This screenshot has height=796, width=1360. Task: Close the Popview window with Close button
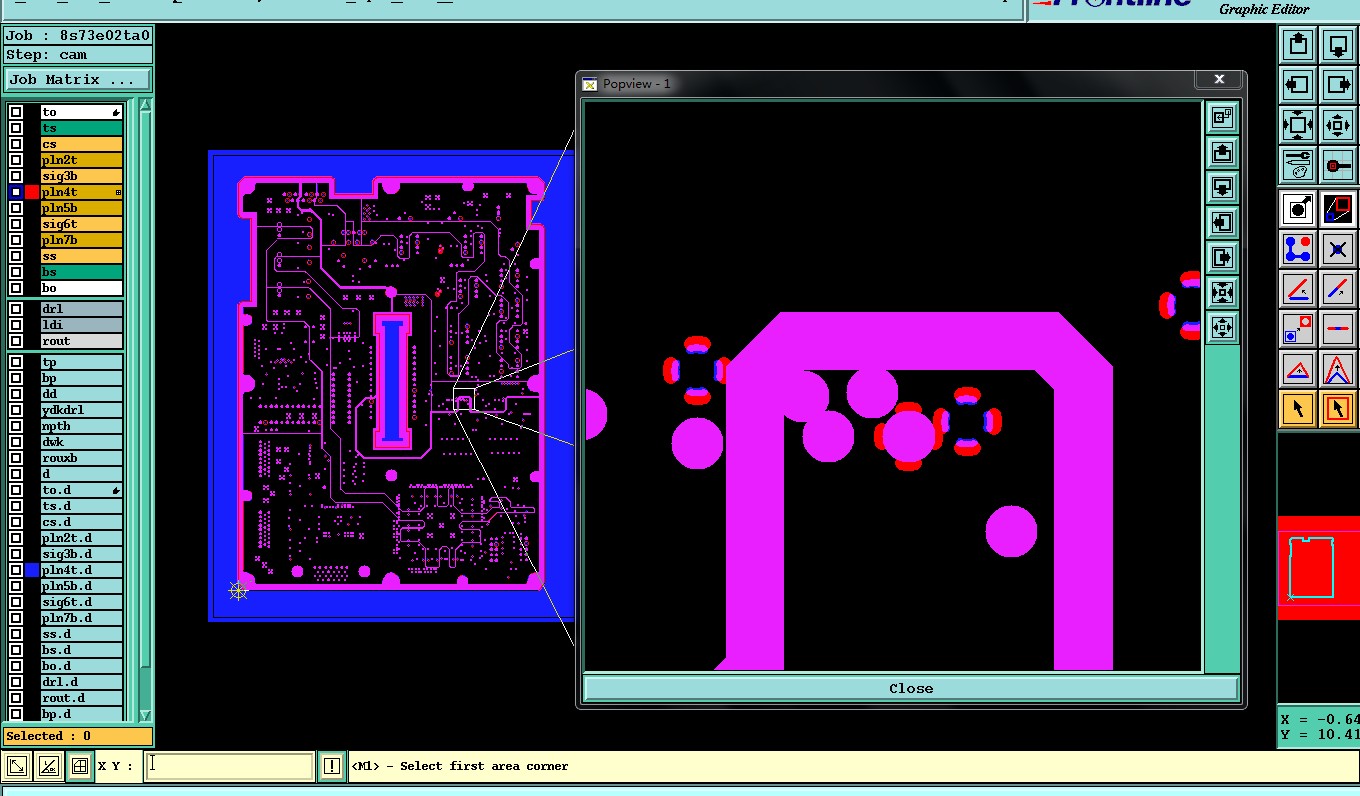pyautogui.click(x=911, y=688)
